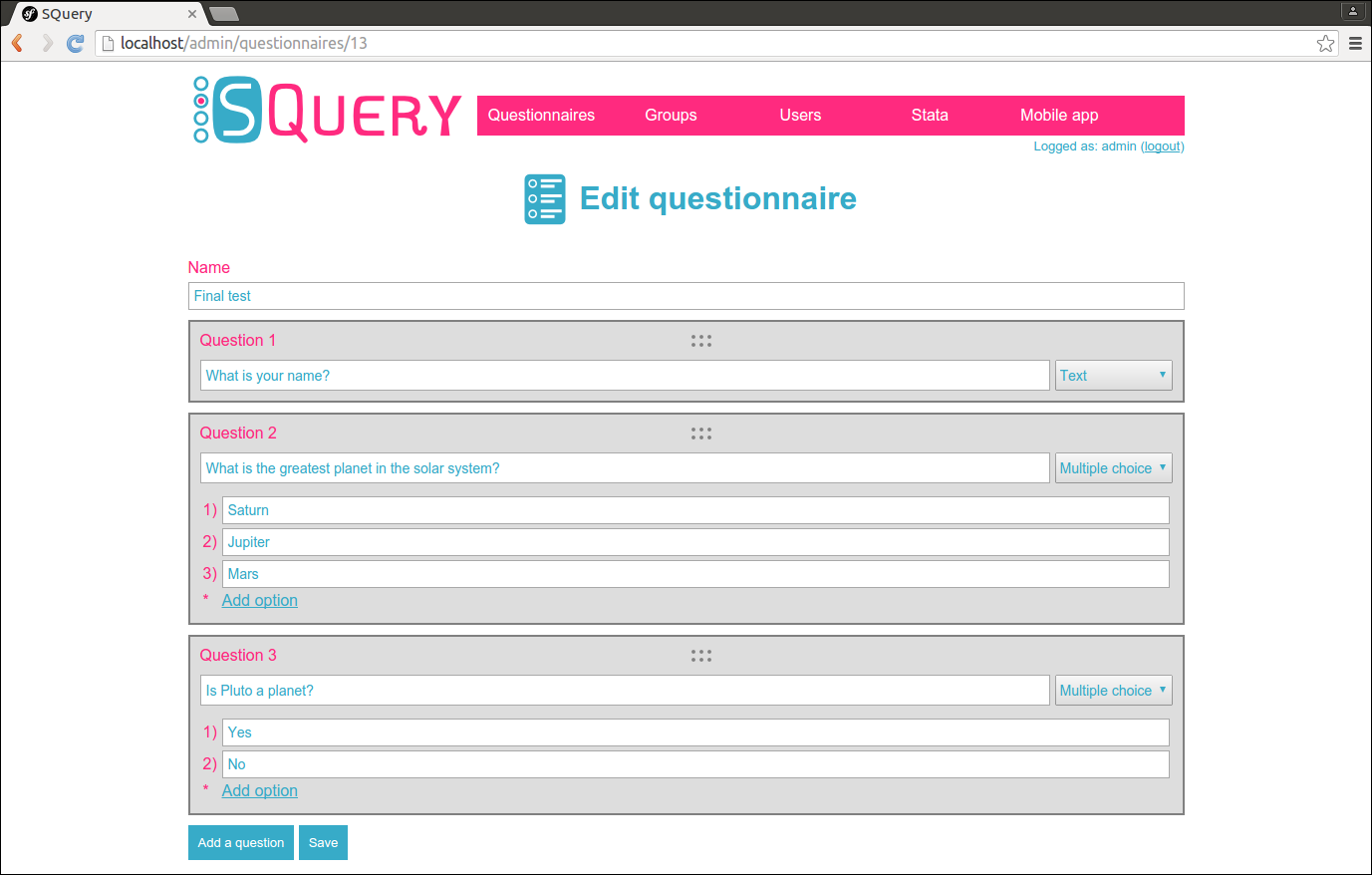Change the question type for Question 3

1113,690
